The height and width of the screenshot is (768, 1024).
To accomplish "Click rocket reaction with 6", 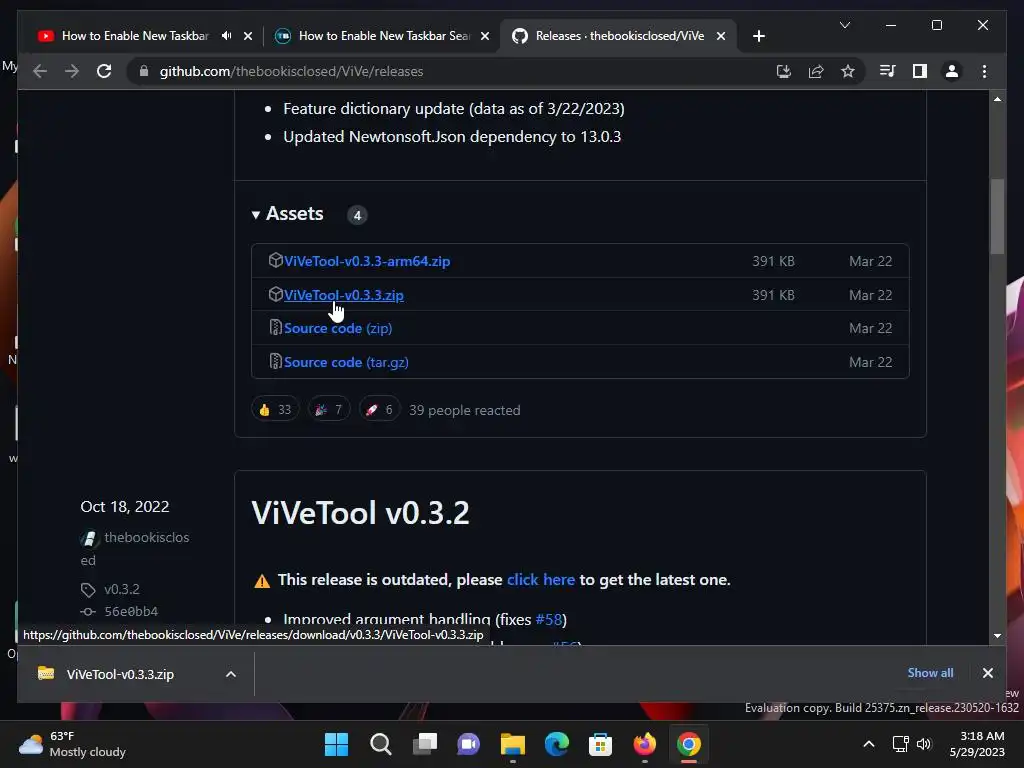I will pyautogui.click(x=379, y=409).
